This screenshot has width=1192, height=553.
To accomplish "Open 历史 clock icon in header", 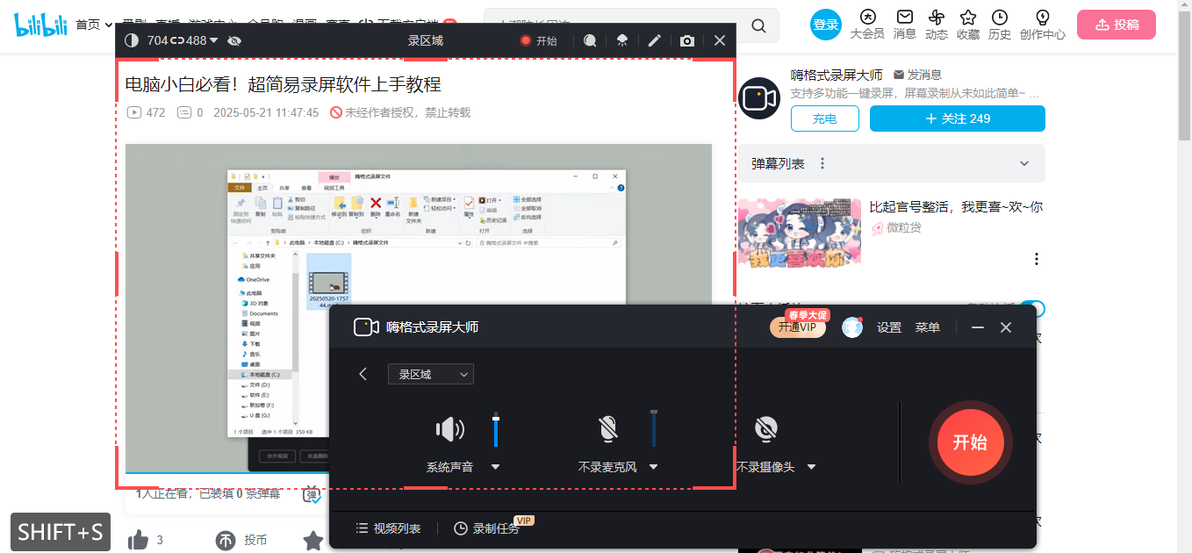I will click(1000, 25).
